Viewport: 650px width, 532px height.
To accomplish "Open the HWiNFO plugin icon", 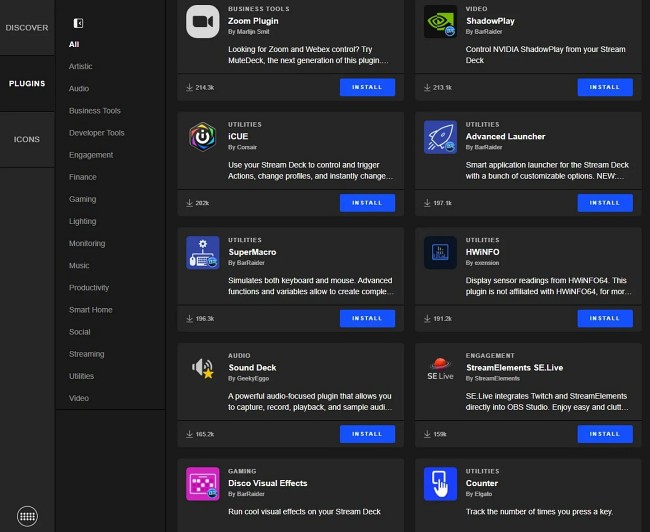I will pyautogui.click(x=440, y=253).
